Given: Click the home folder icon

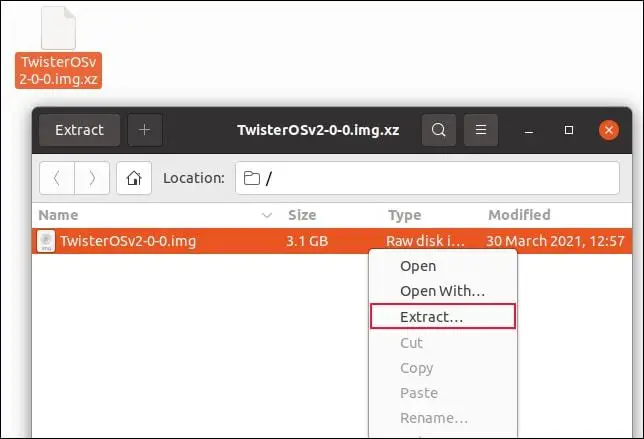Looking at the screenshot, I should click(134, 178).
